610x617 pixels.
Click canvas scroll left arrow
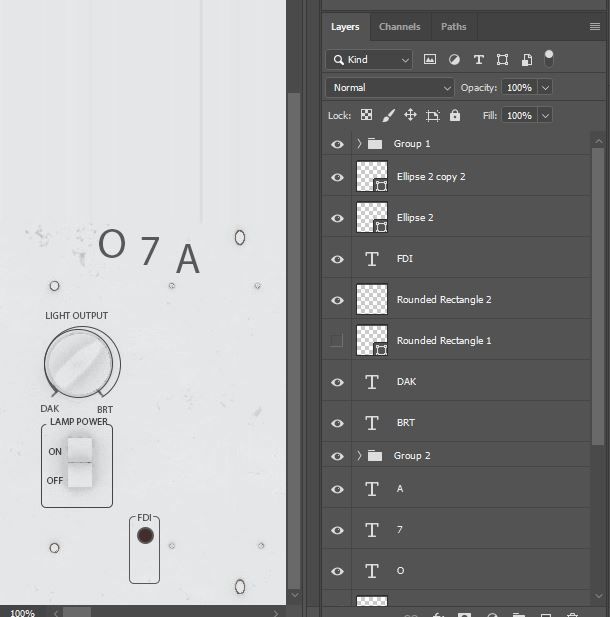55,613
